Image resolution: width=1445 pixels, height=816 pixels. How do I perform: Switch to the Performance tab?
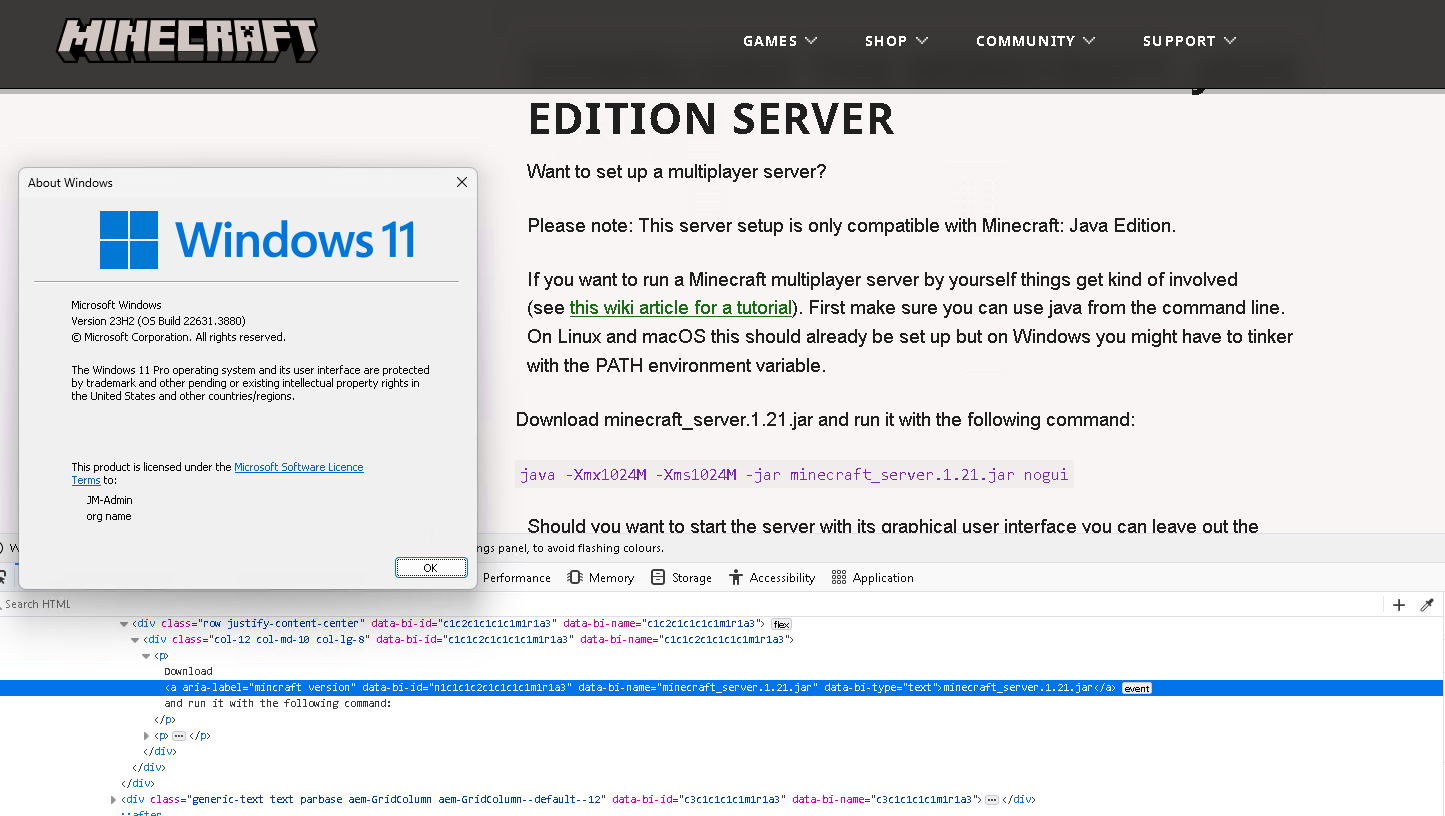[516, 578]
